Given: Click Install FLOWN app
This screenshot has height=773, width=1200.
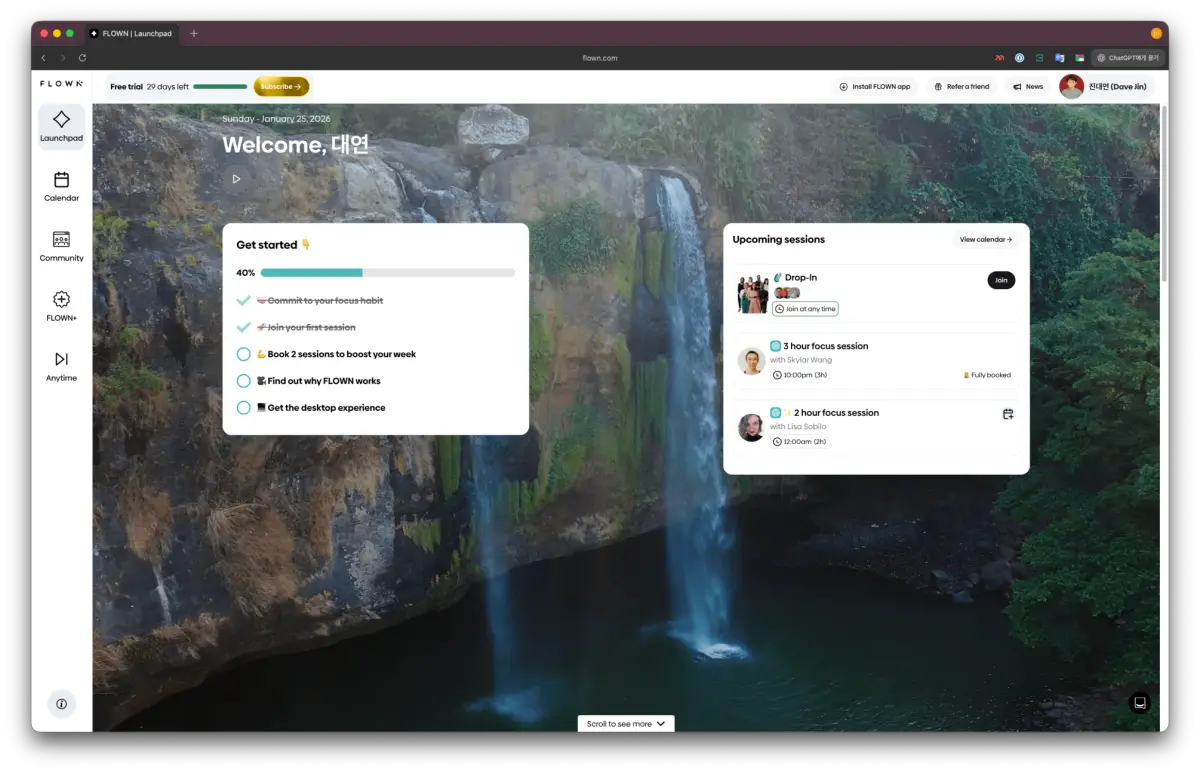Looking at the screenshot, I should point(875,87).
